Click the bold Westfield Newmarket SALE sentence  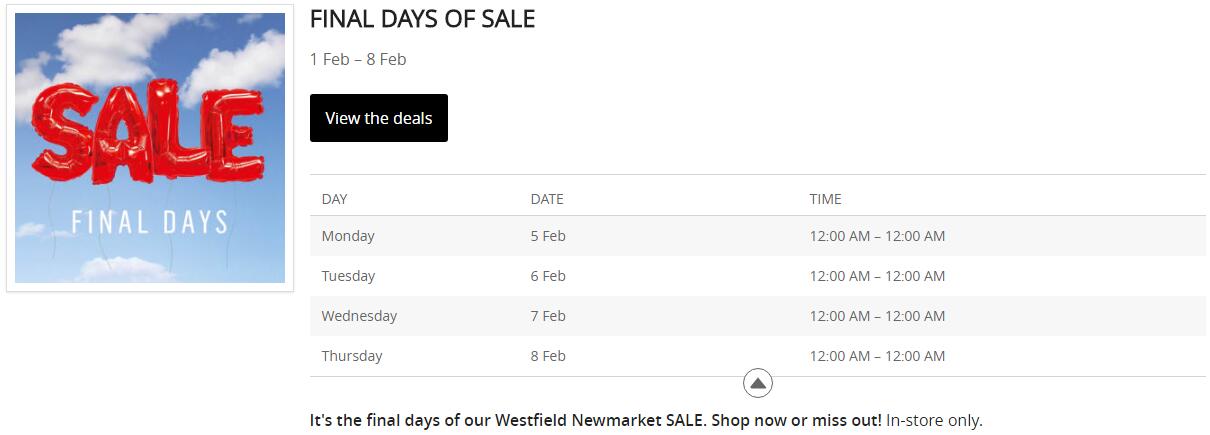pos(595,421)
